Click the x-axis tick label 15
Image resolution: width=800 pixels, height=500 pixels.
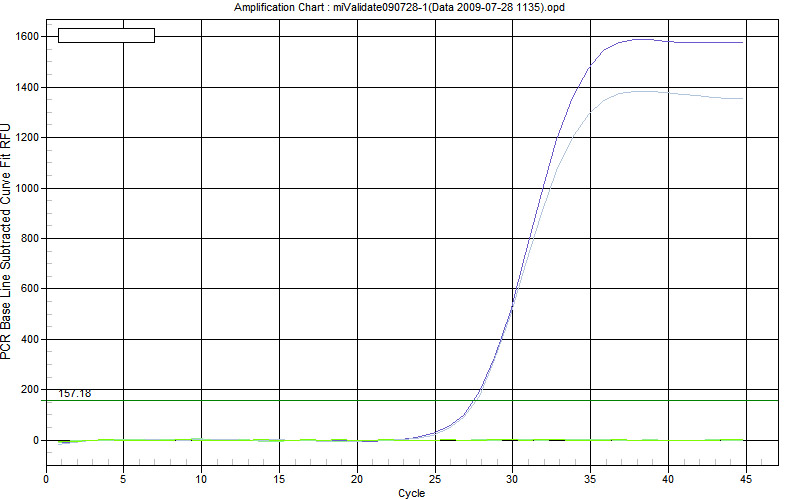(279, 479)
